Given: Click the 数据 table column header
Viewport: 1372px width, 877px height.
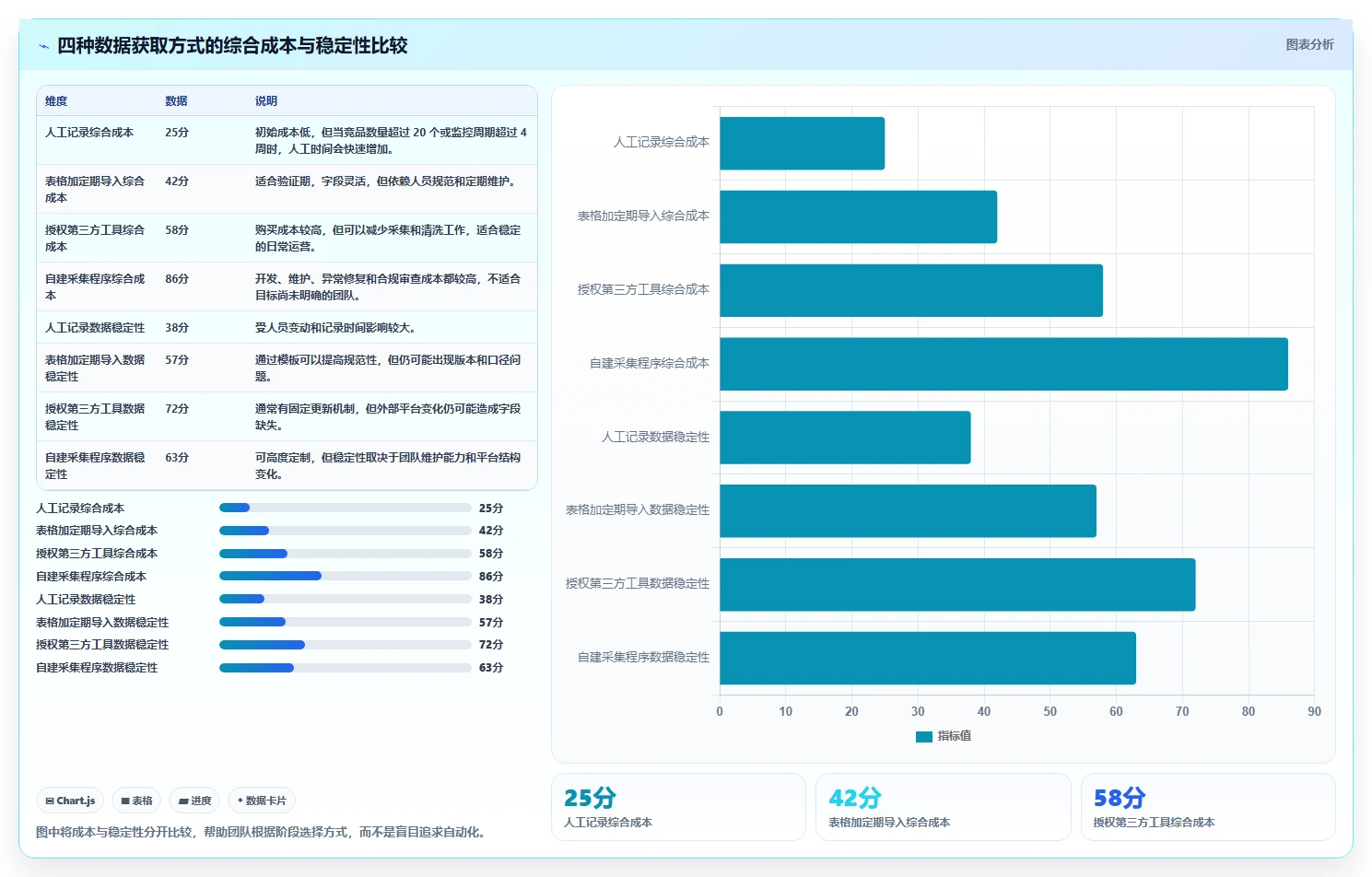Looking at the screenshot, I should tap(176, 101).
